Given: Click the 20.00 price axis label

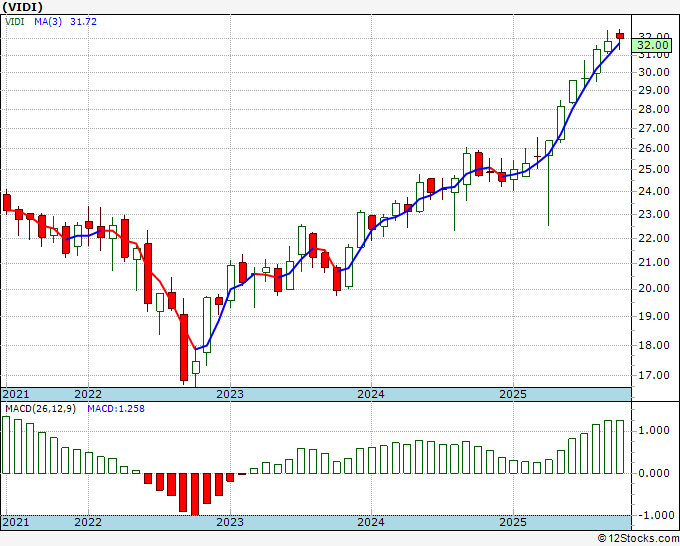Looking at the screenshot, I should coord(654,288).
